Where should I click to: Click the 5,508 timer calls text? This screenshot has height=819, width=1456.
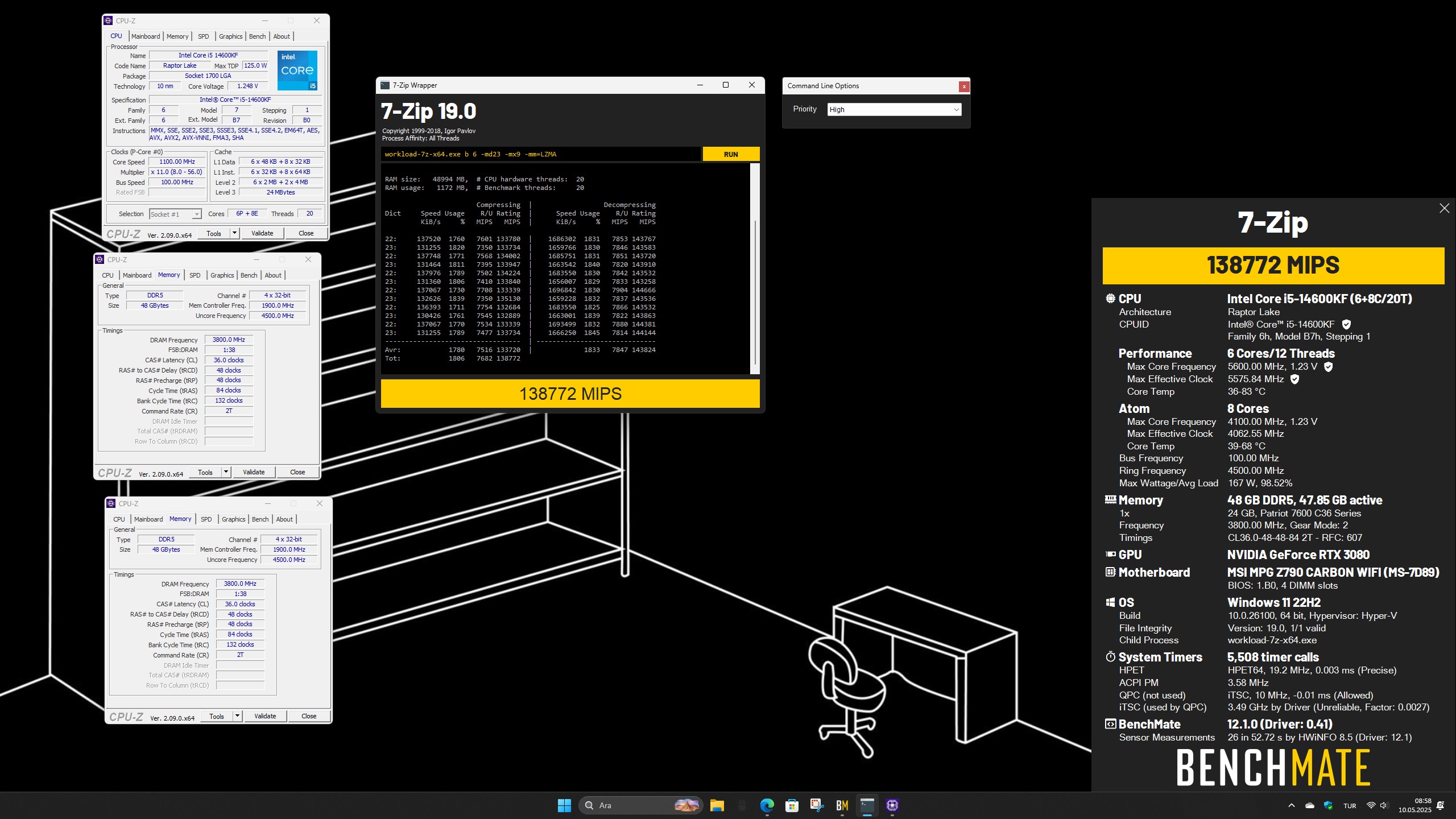coord(1273,657)
